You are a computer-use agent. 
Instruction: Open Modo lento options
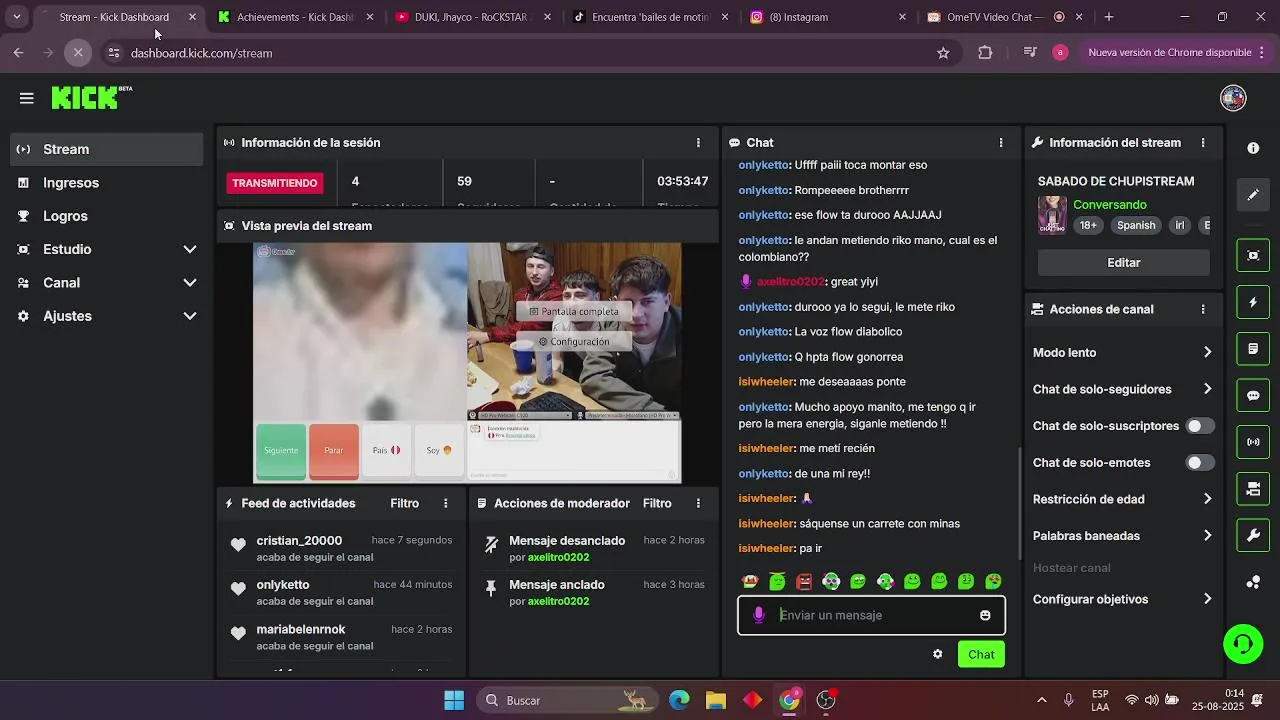1122,353
